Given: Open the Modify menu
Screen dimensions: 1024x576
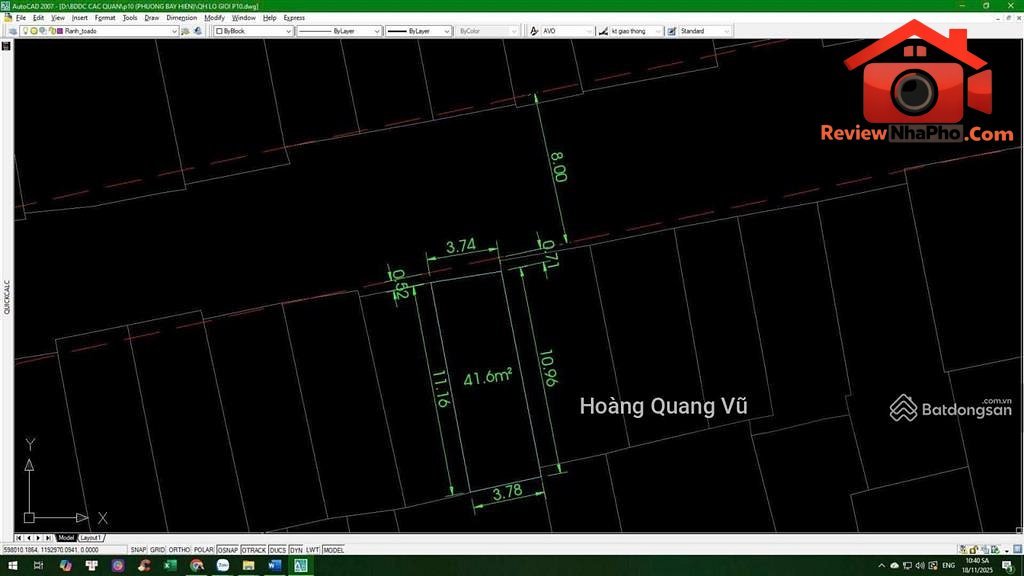Looking at the screenshot, I should [x=214, y=18].
